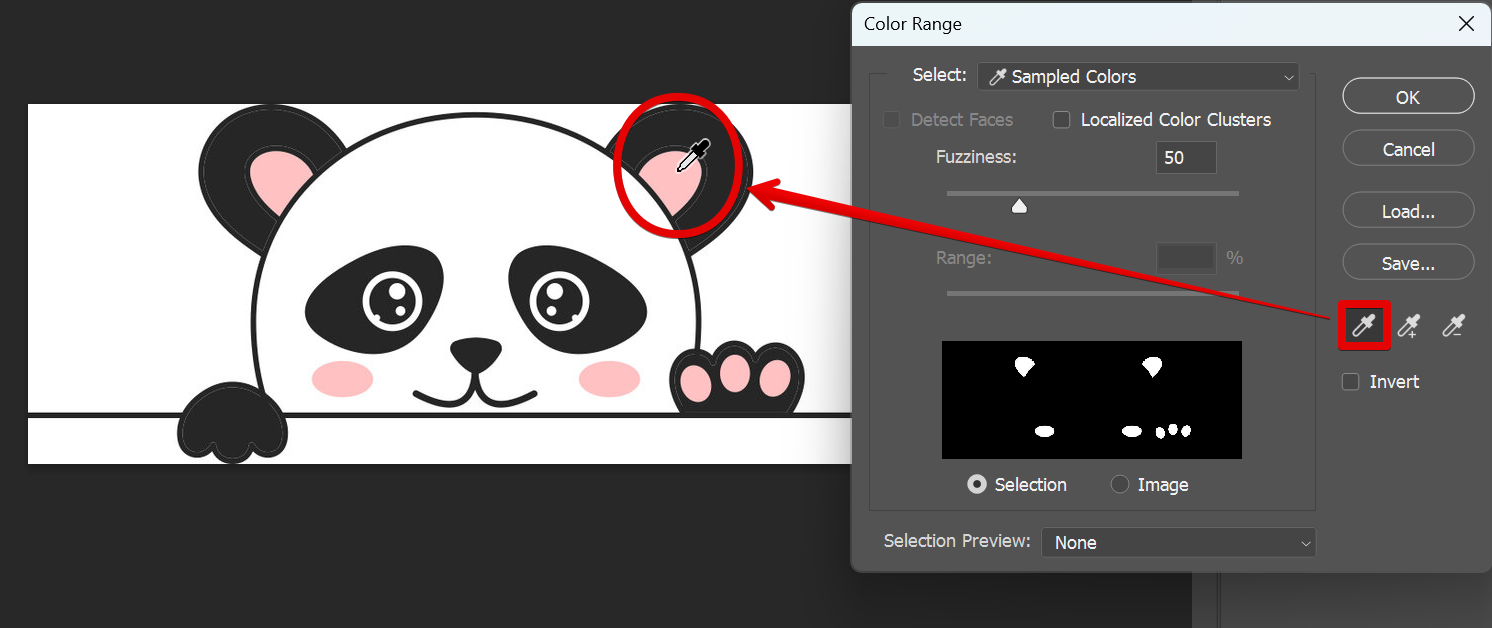Click the Fuzziness slider handle
The width and height of the screenshot is (1492, 628).
click(x=1019, y=206)
